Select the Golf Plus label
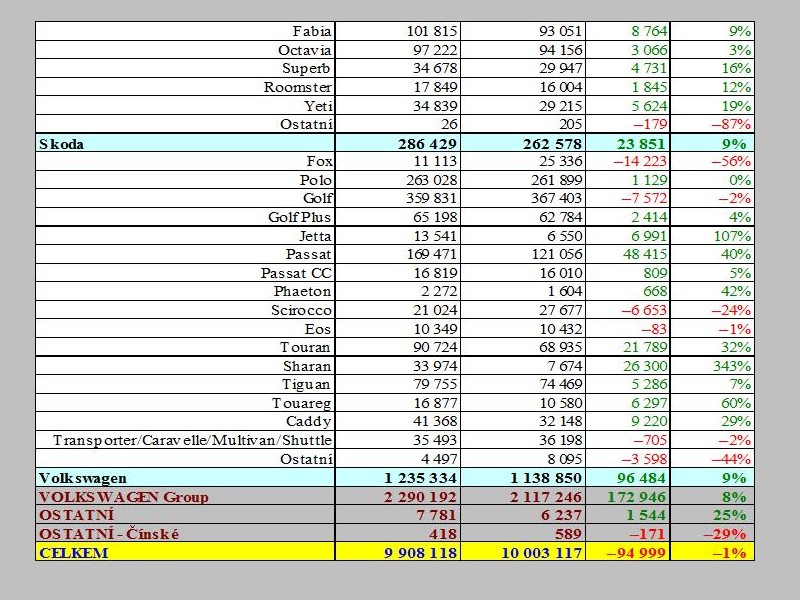800x600 pixels. [x=299, y=217]
